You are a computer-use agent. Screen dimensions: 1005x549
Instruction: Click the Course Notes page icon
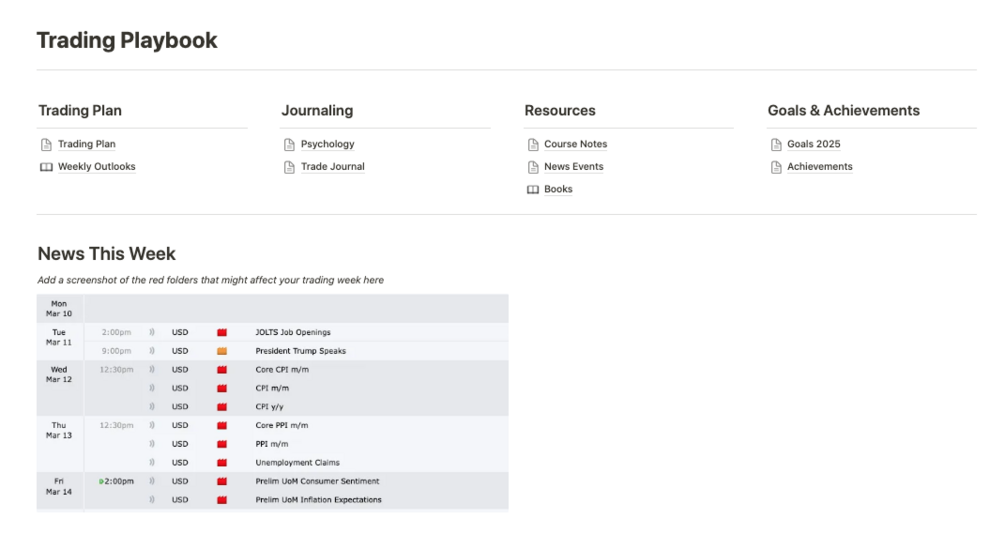pyautogui.click(x=533, y=144)
